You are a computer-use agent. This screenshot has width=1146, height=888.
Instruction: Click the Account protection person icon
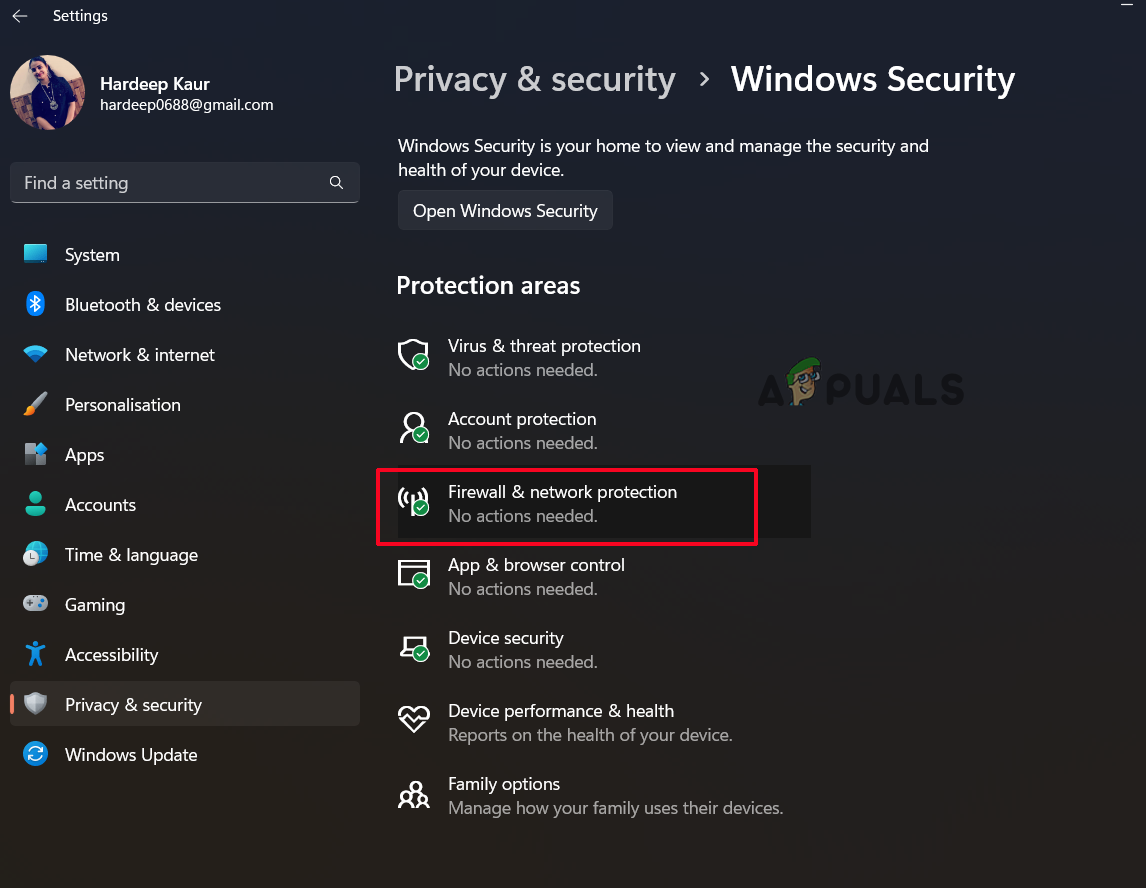pyautogui.click(x=413, y=428)
